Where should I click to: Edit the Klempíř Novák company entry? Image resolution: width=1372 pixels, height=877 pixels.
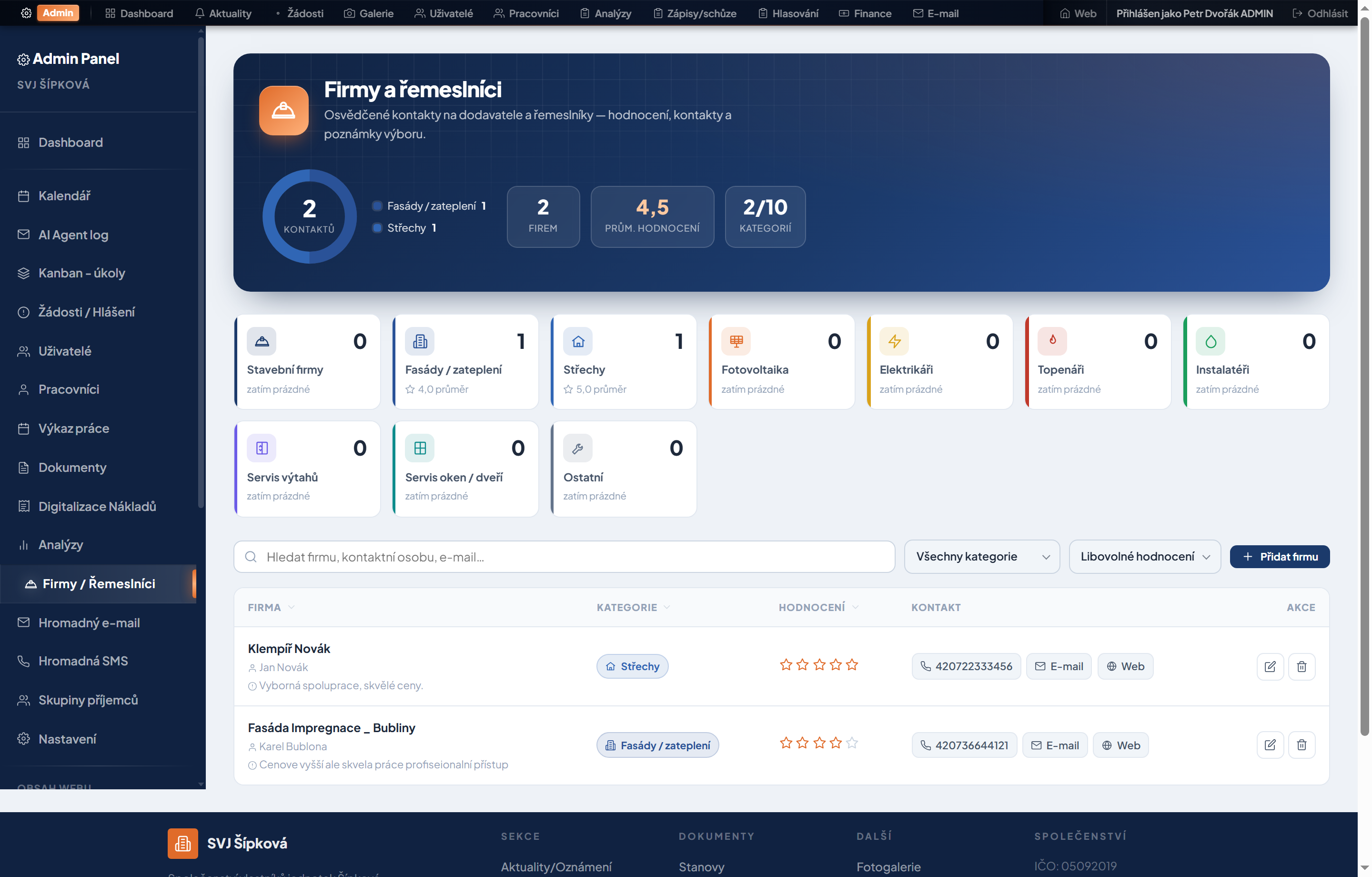1270,666
